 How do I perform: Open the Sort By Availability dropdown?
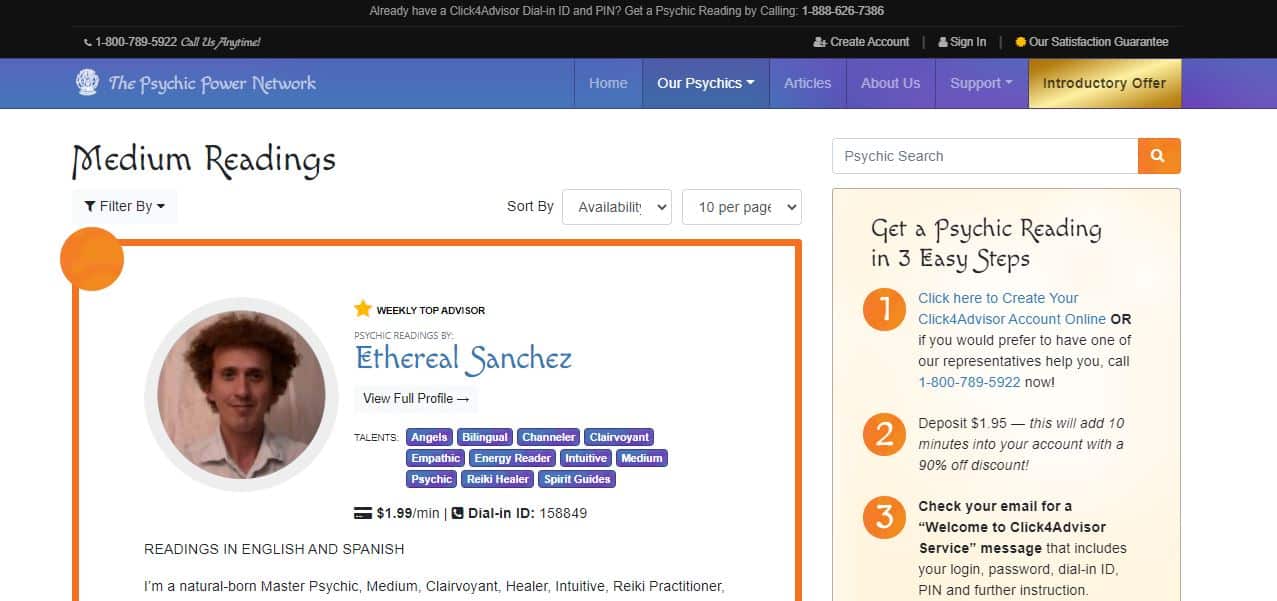click(x=617, y=207)
